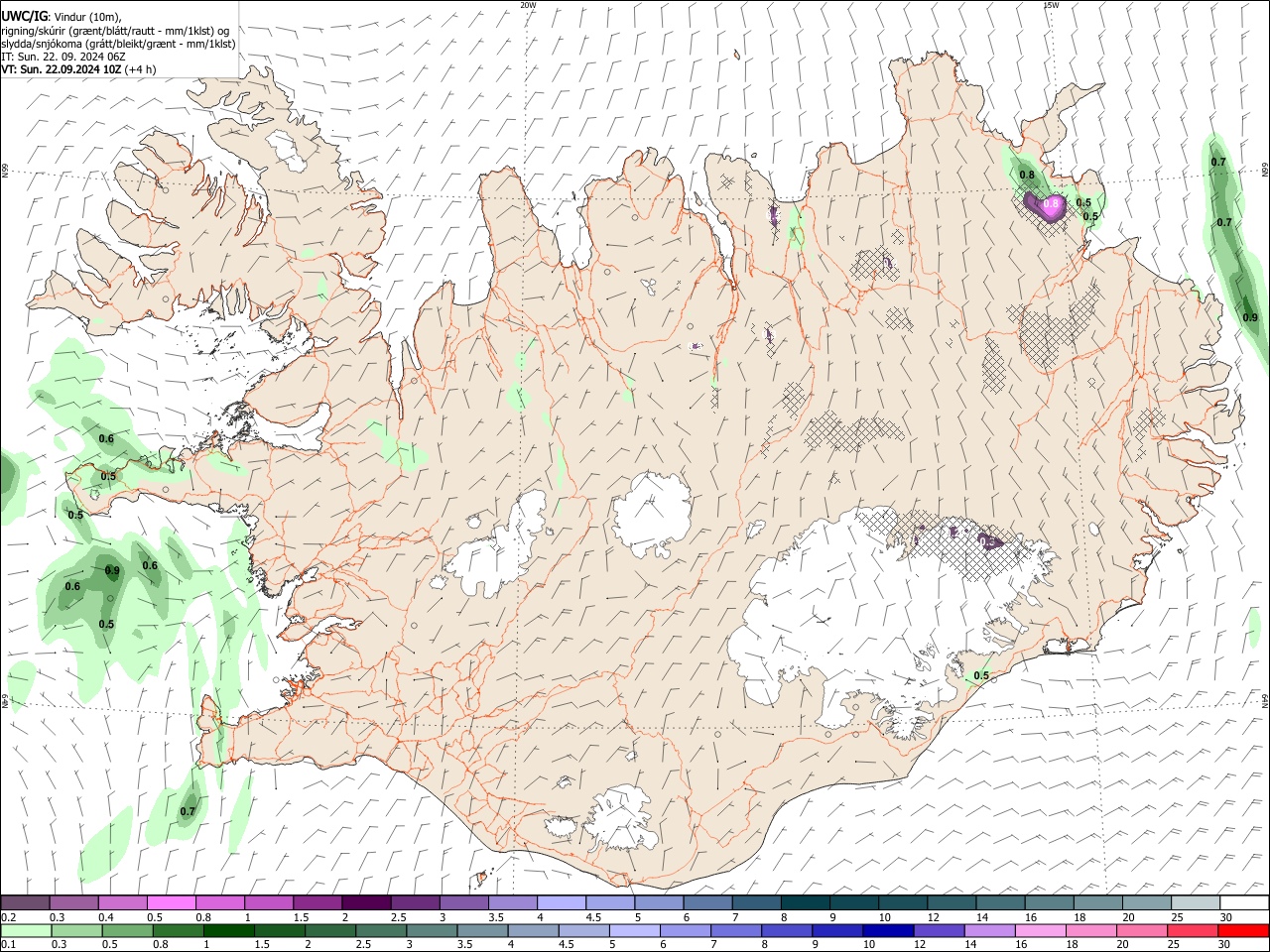Screen dimensions: 1270x952
Task: Click the 'slydda/snjókoma' legend description line
Action: [x=118, y=44]
